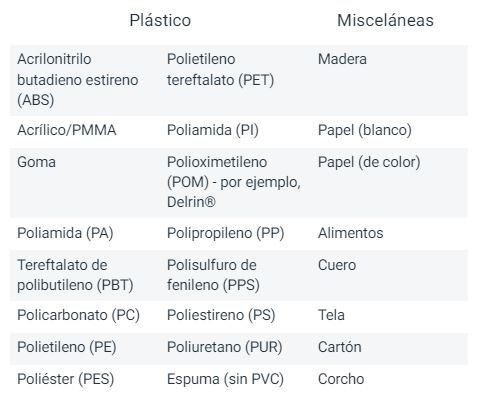Viewport: 482px width, 414px height.
Task: Select Polisulfuro de fenileno (PPS)
Action: click(x=213, y=275)
